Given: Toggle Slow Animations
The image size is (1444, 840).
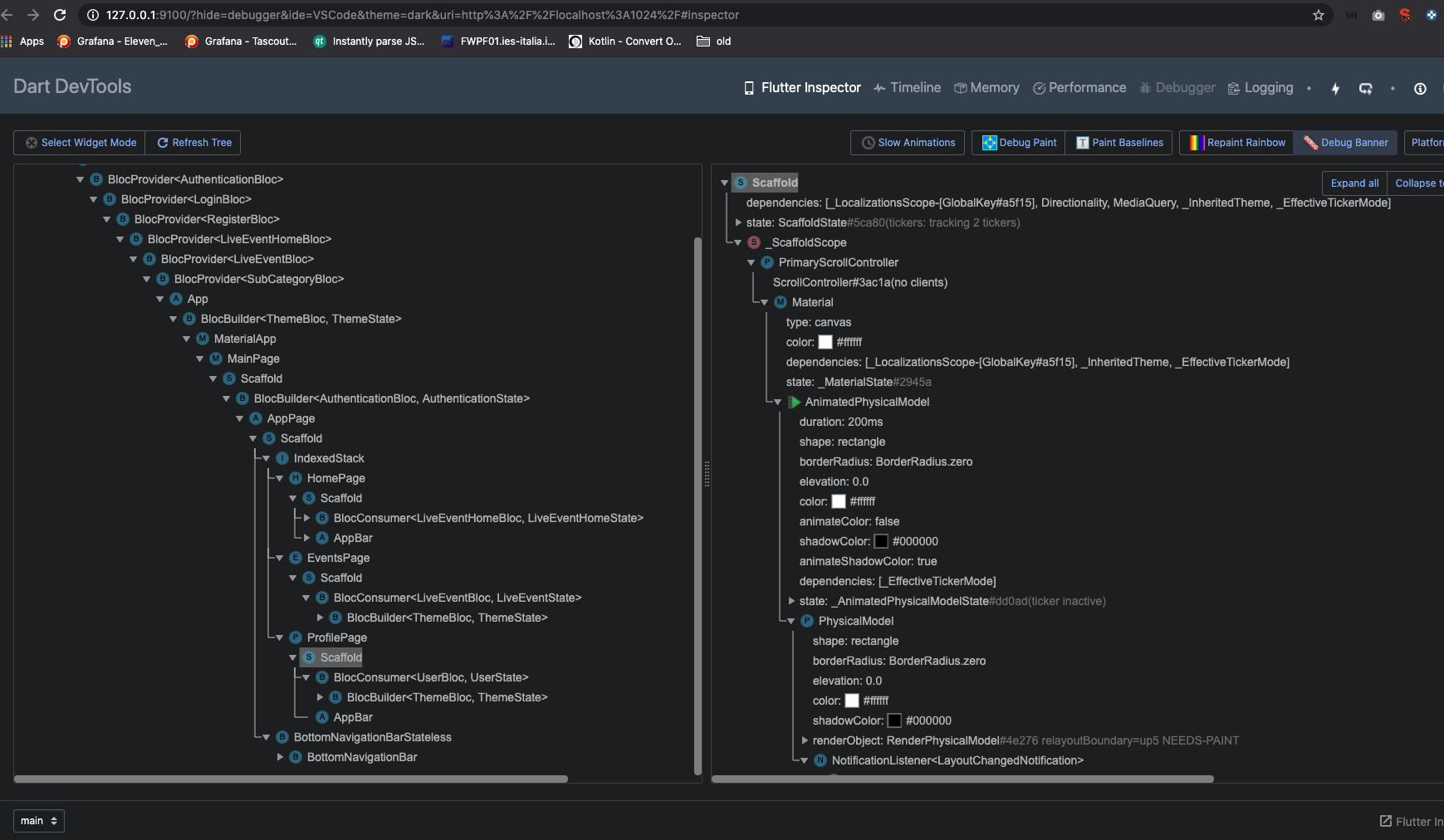Looking at the screenshot, I should (908, 143).
